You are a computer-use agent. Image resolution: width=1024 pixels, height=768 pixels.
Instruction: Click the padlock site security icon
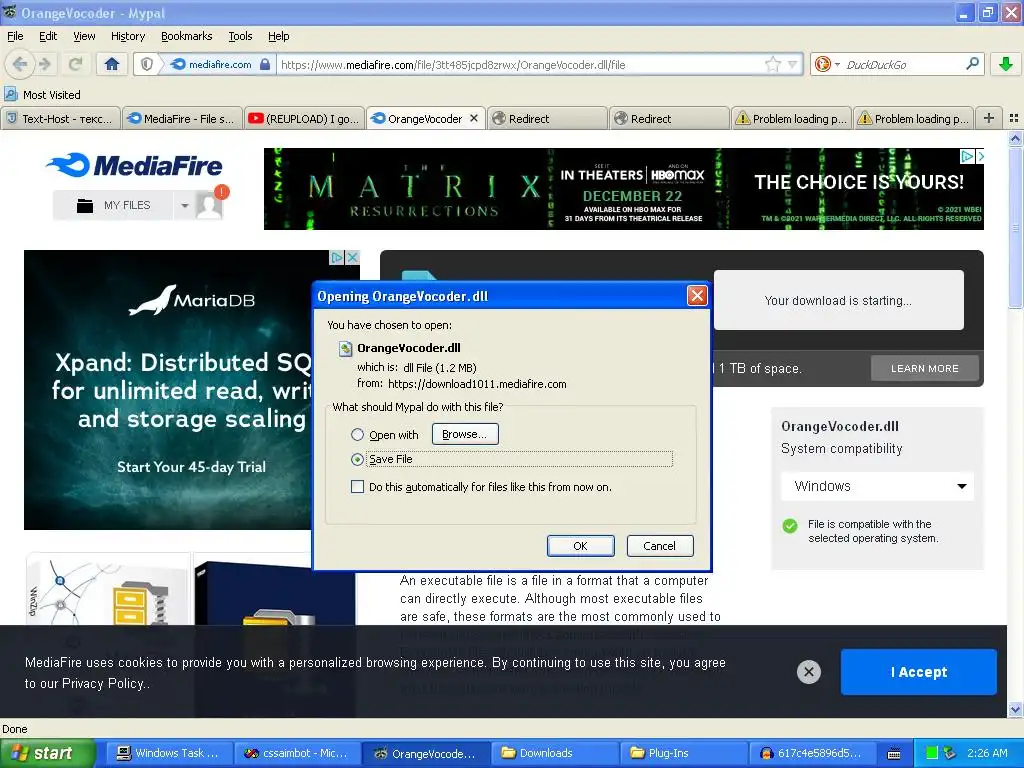(264, 64)
